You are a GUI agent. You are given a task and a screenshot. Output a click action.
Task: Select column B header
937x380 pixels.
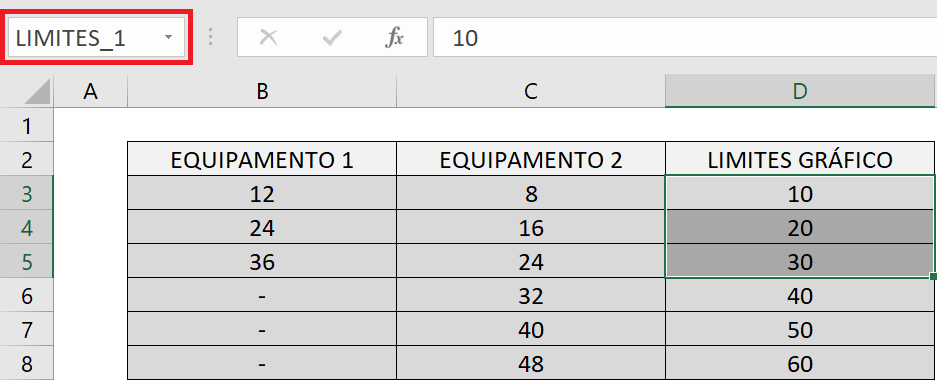point(262,91)
